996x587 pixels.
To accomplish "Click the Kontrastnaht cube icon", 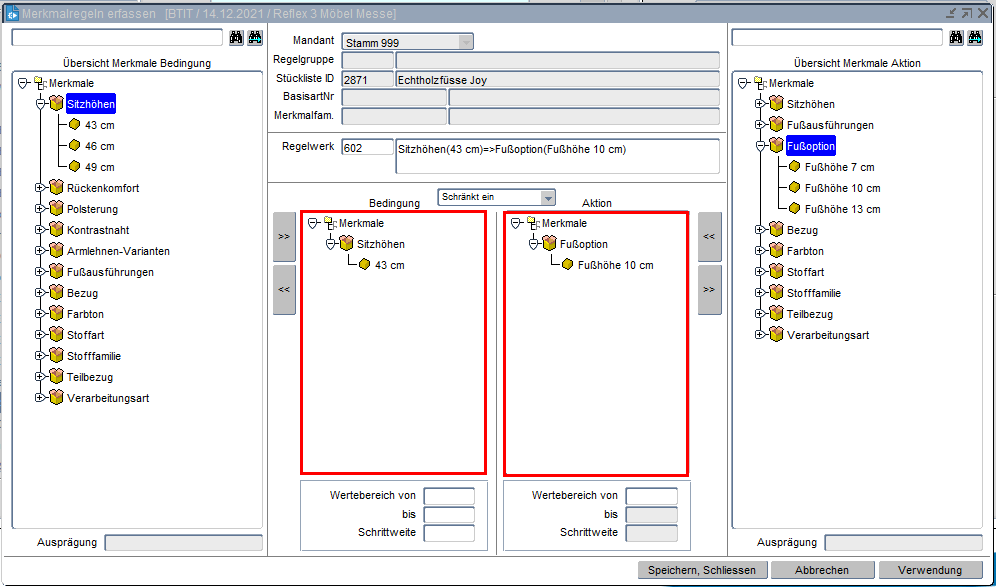I will tap(56, 230).
